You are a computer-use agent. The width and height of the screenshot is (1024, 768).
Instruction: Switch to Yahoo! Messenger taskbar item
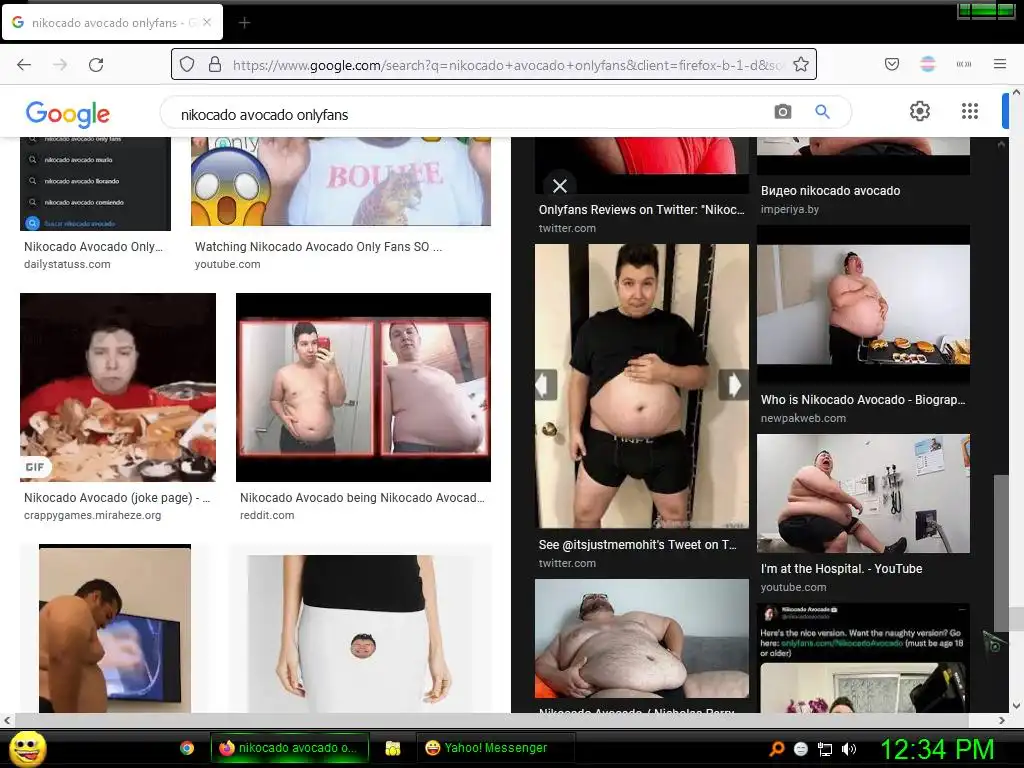point(495,748)
